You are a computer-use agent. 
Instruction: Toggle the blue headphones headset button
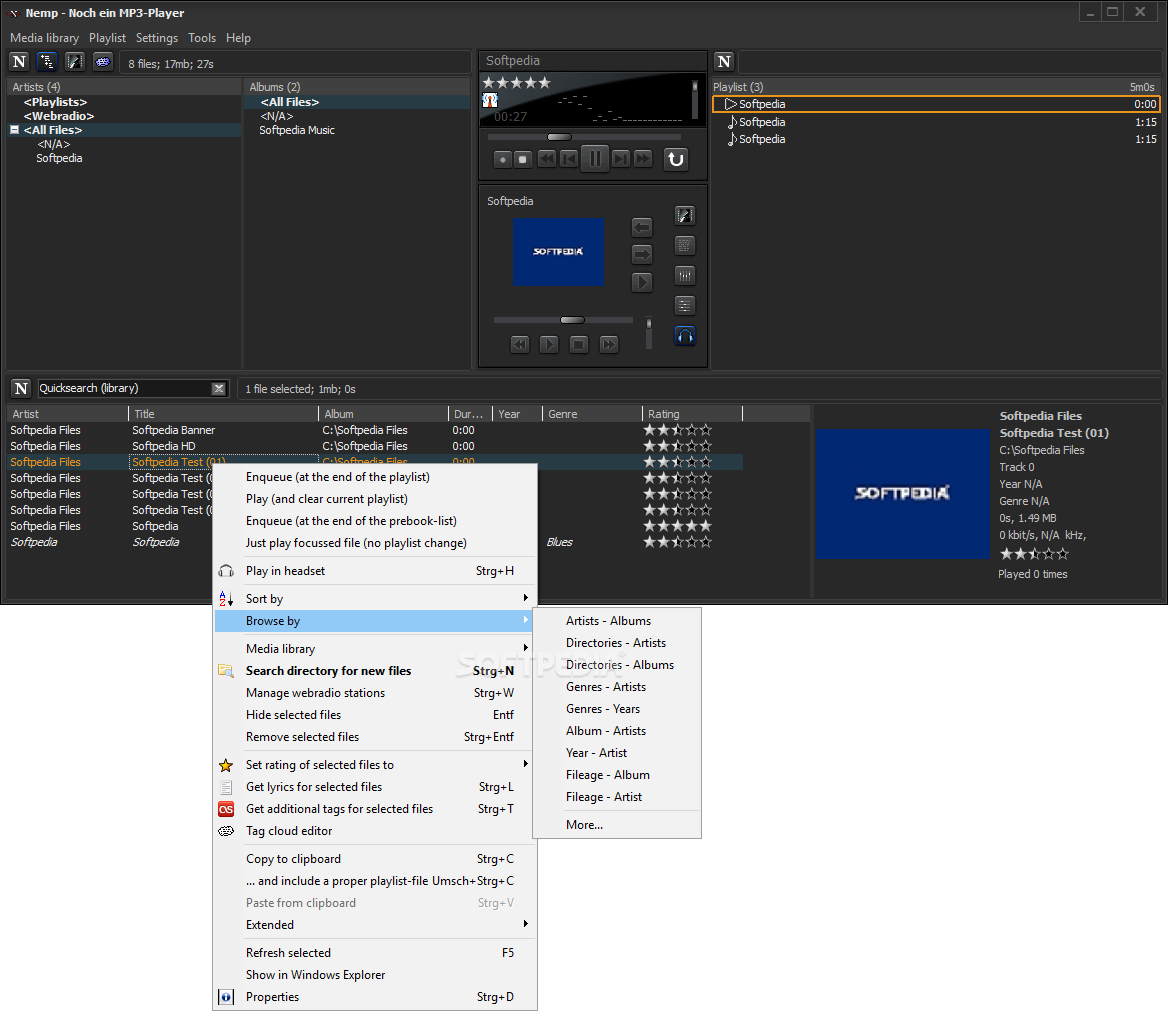point(685,336)
